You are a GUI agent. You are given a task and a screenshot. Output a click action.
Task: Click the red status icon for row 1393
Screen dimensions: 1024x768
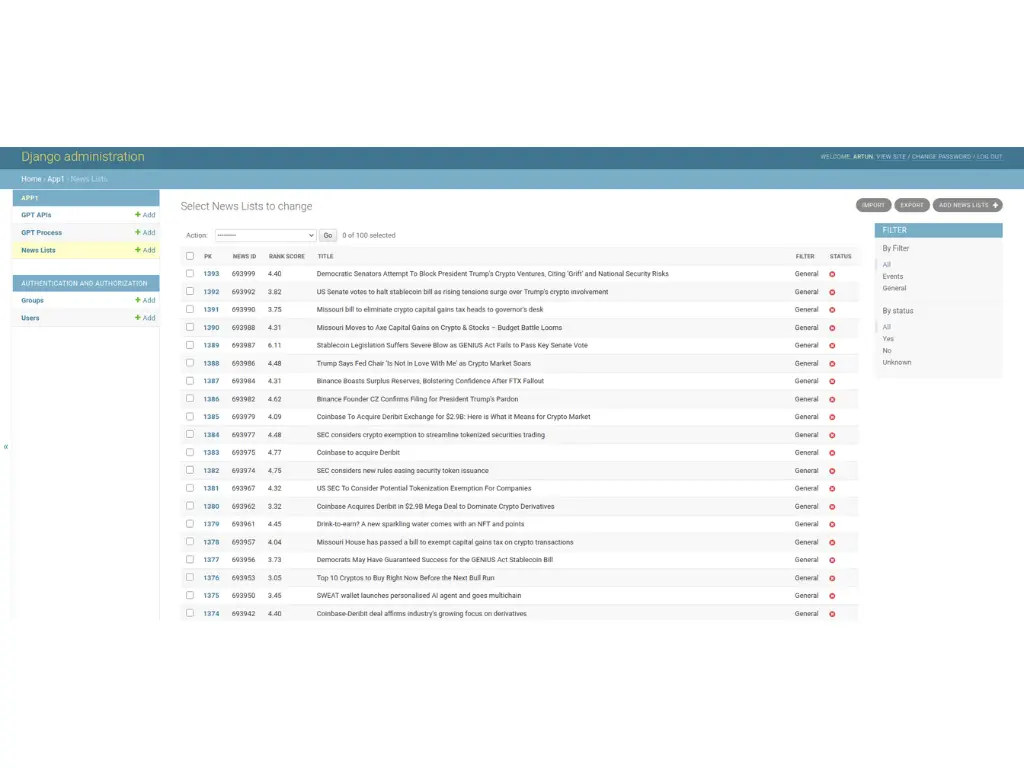click(x=832, y=274)
